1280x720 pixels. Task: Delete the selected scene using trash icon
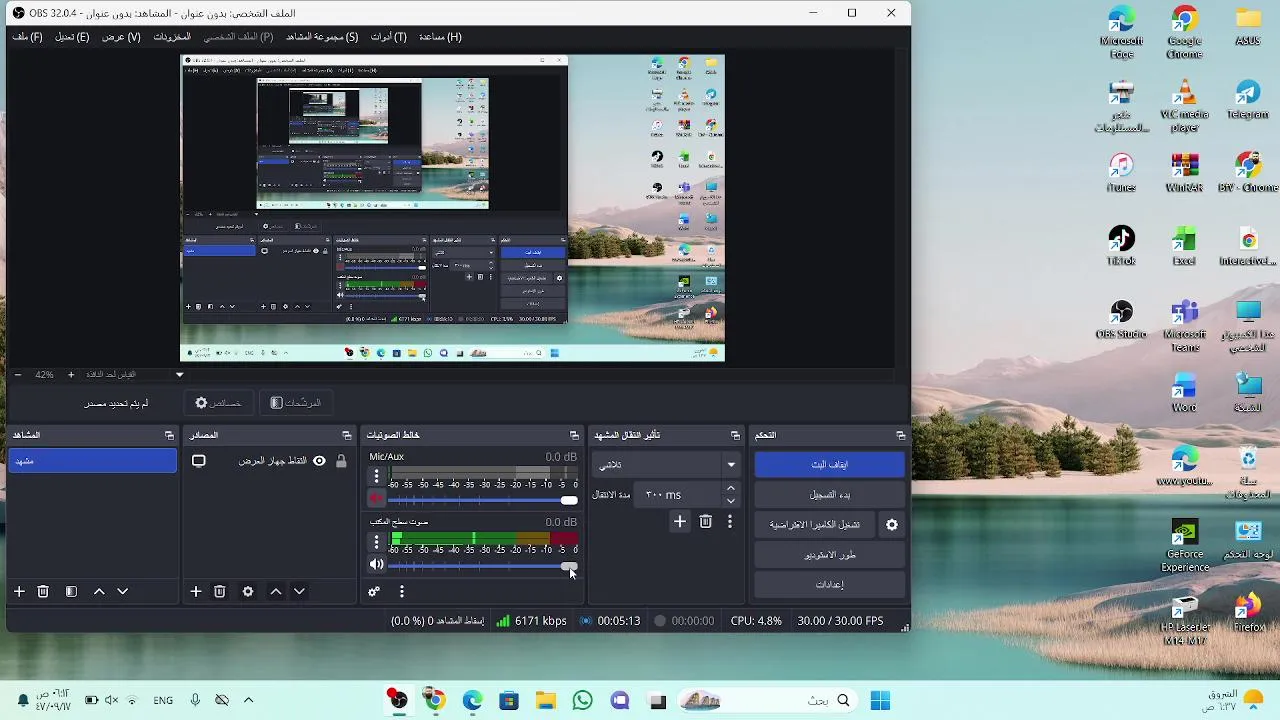pos(43,591)
